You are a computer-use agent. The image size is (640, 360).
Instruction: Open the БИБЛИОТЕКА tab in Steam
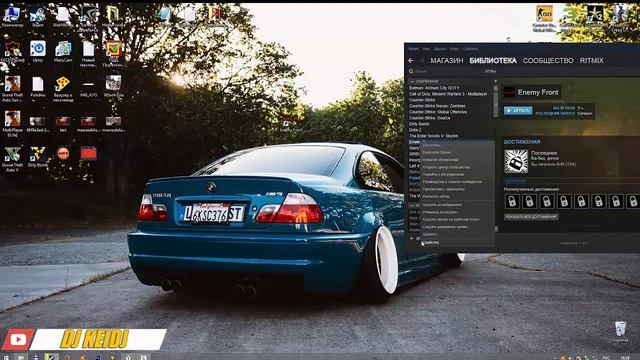[493, 60]
